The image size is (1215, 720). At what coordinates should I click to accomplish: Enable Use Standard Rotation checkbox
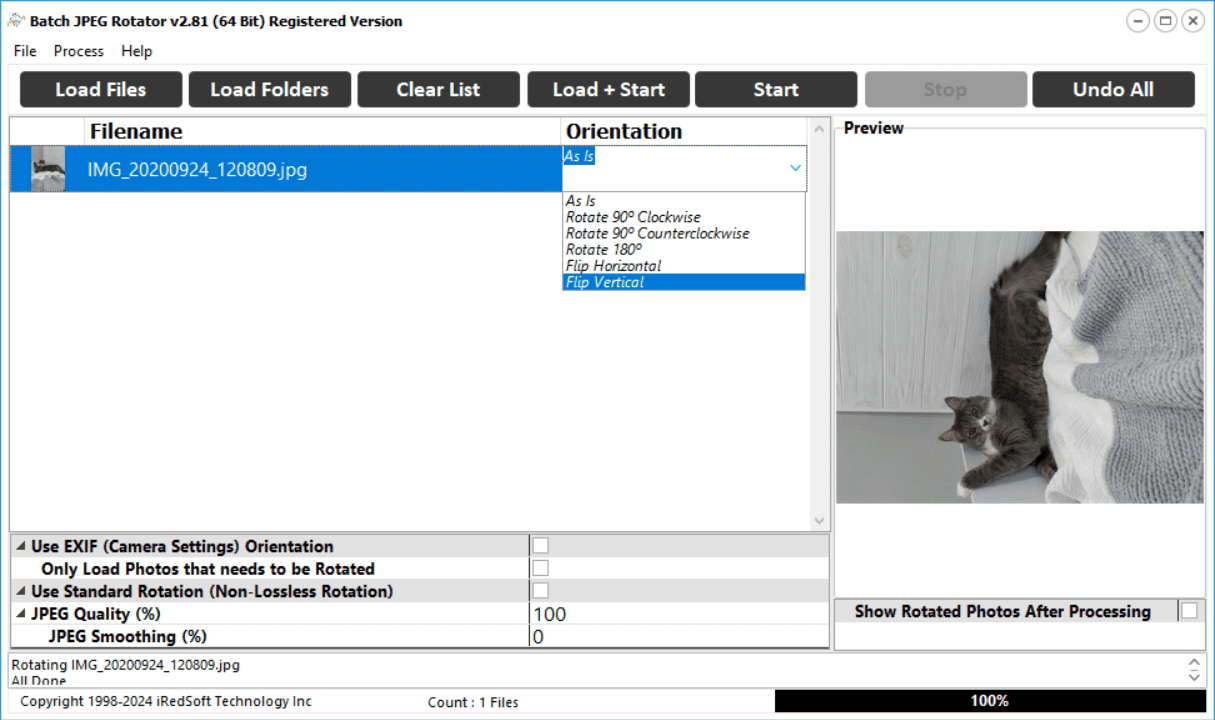[x=540, y=590]
